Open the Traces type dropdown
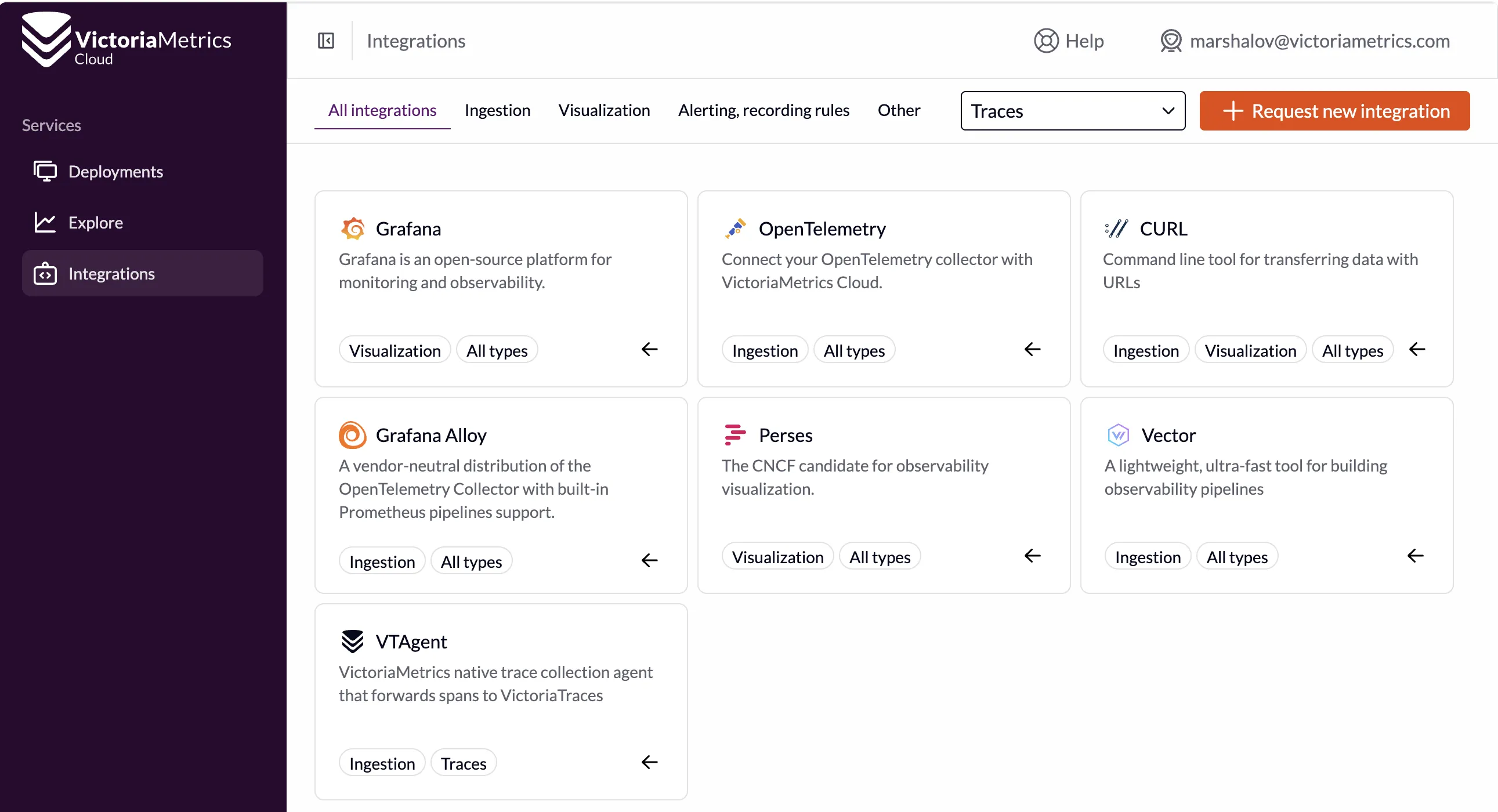 click(x=1072, y=110)
